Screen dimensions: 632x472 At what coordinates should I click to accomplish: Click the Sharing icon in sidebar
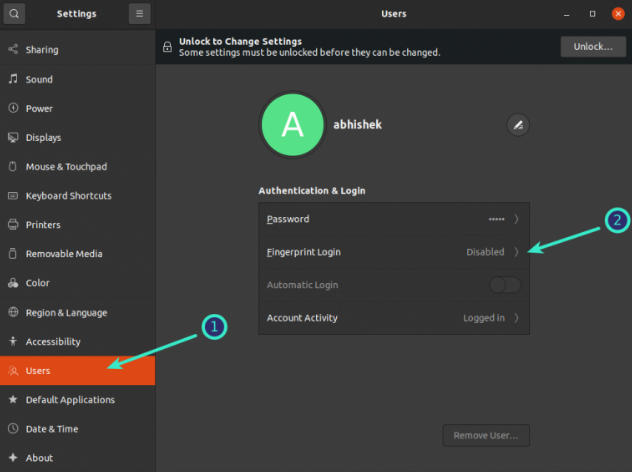tap(13, 50)
